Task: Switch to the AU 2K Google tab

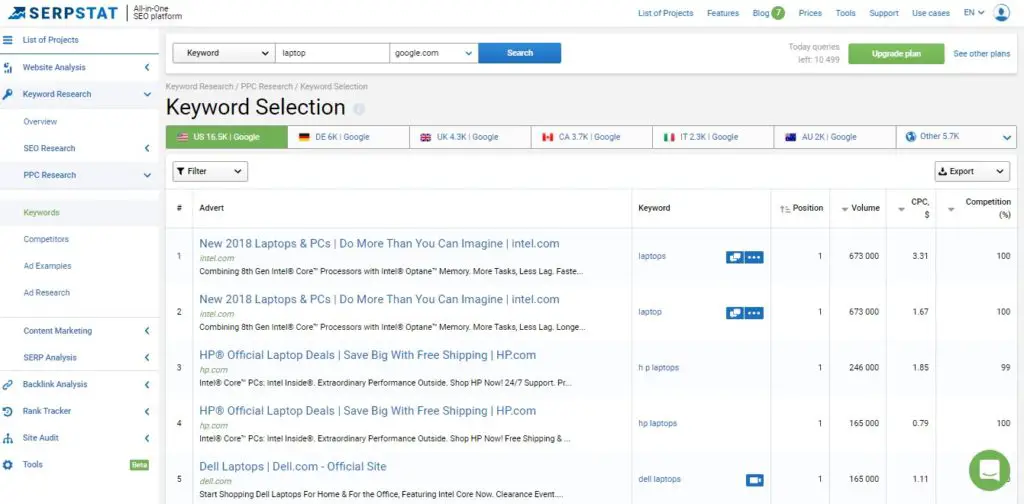Action: pos(835,137)
